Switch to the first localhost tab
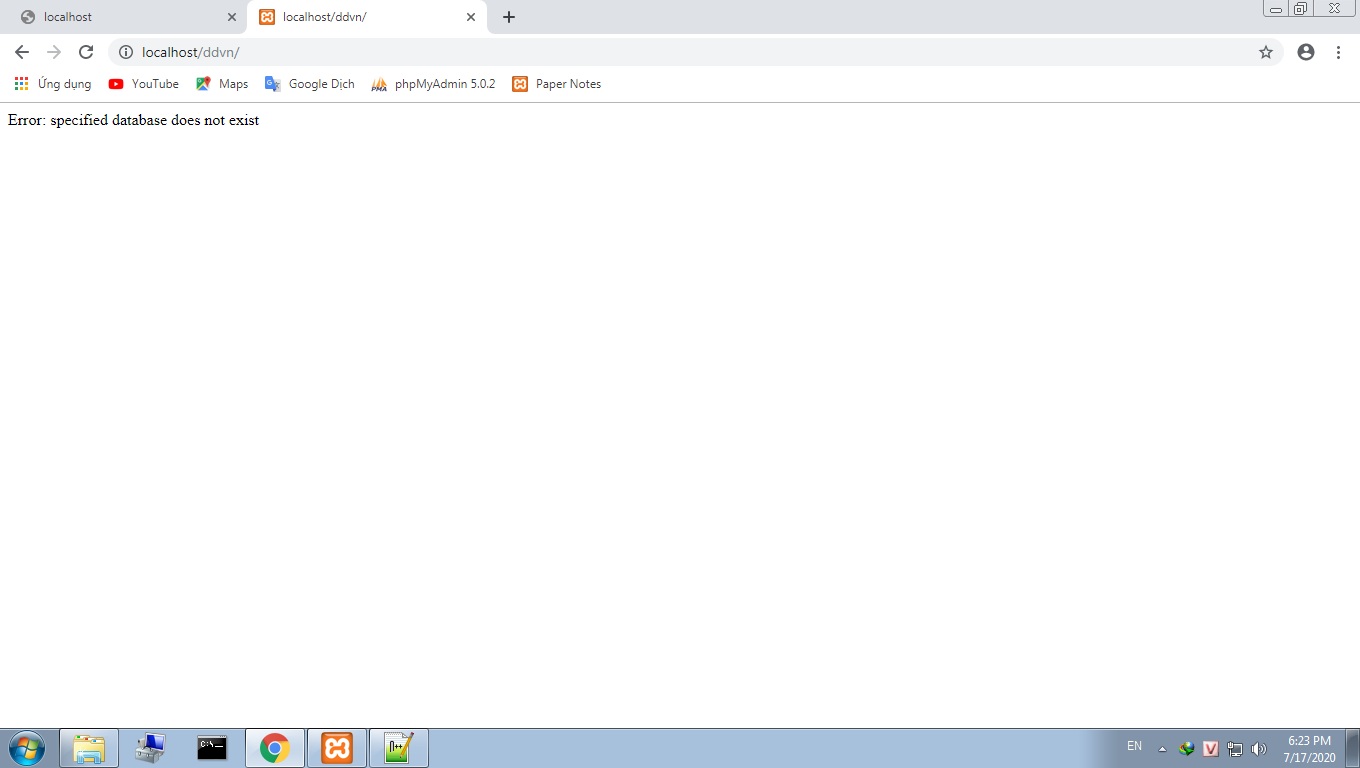 [120, 17]
